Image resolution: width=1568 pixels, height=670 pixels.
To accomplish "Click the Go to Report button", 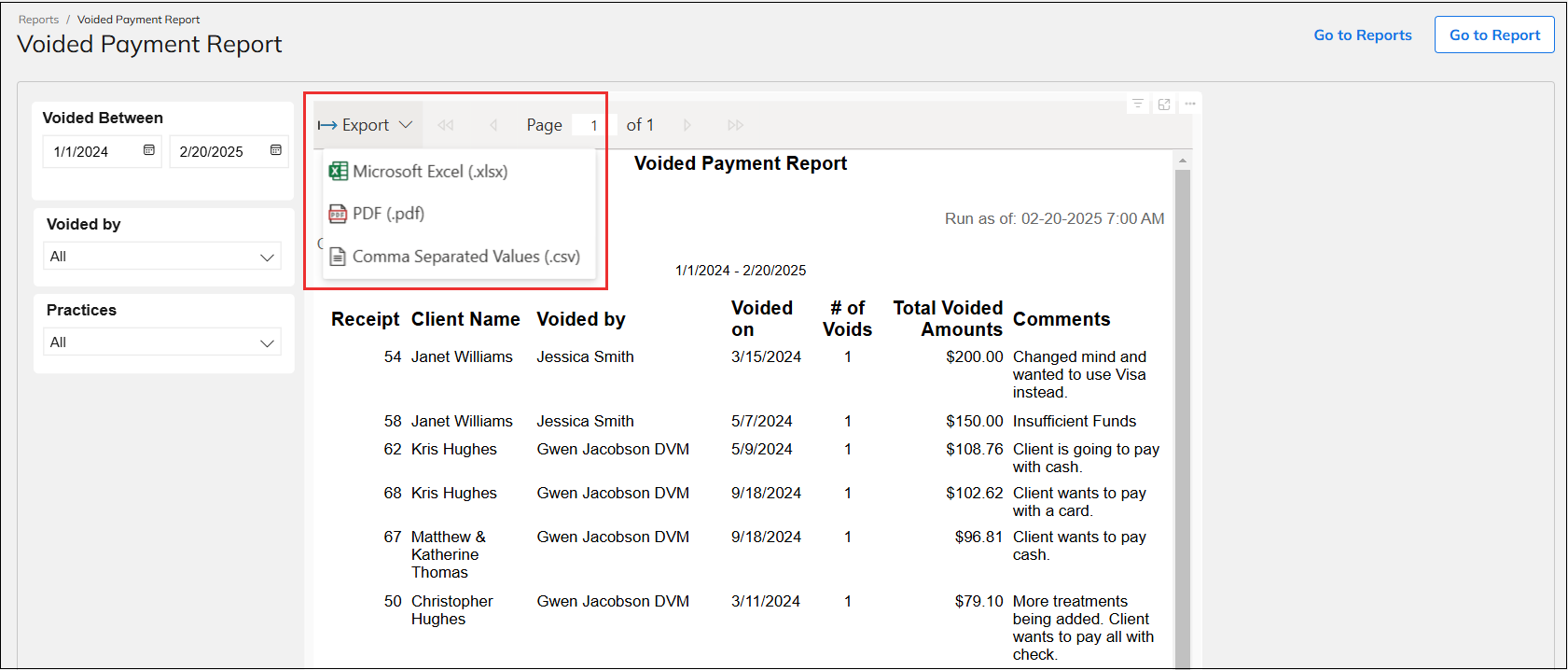I will (1494, 35).
